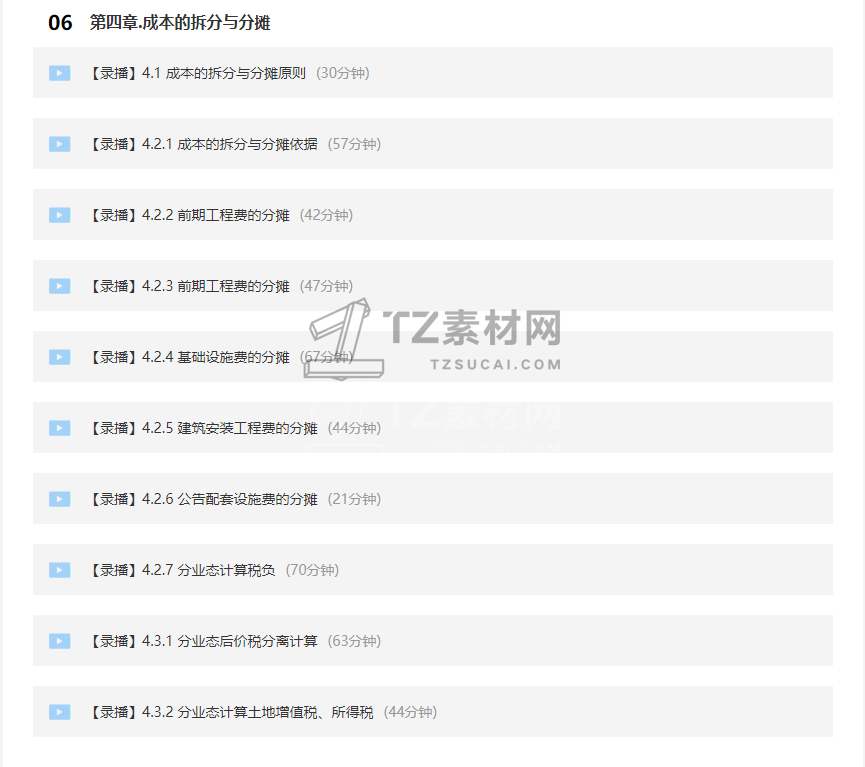This screenshot has width=865, height=767.
Task: Click play icon for lesson 4.2.1 成本的拆分与分摊依据
Action: point(60,144)
